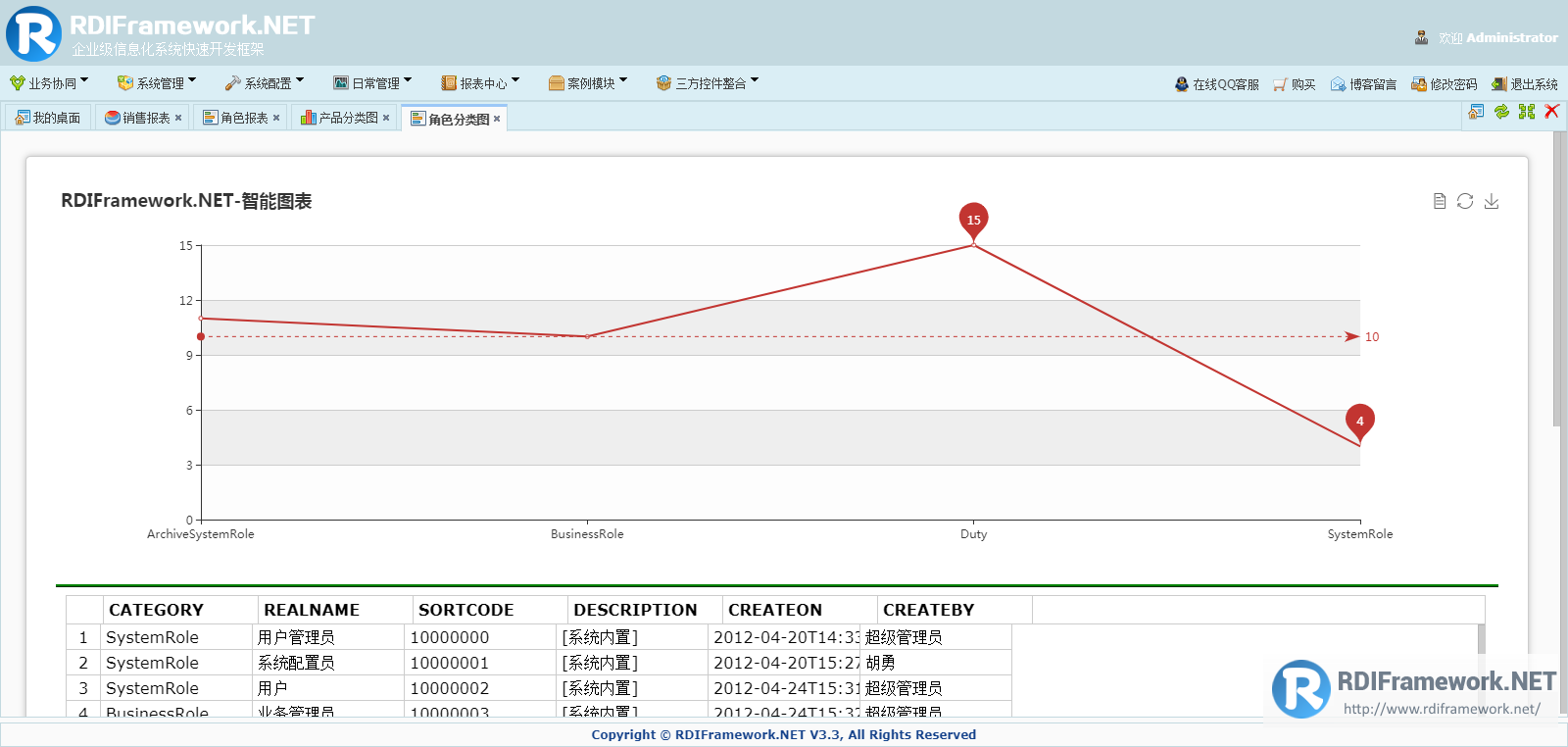Sort by the SORTCODE column header
Viewport: 1568px width, 747px height.
[490, 610]
